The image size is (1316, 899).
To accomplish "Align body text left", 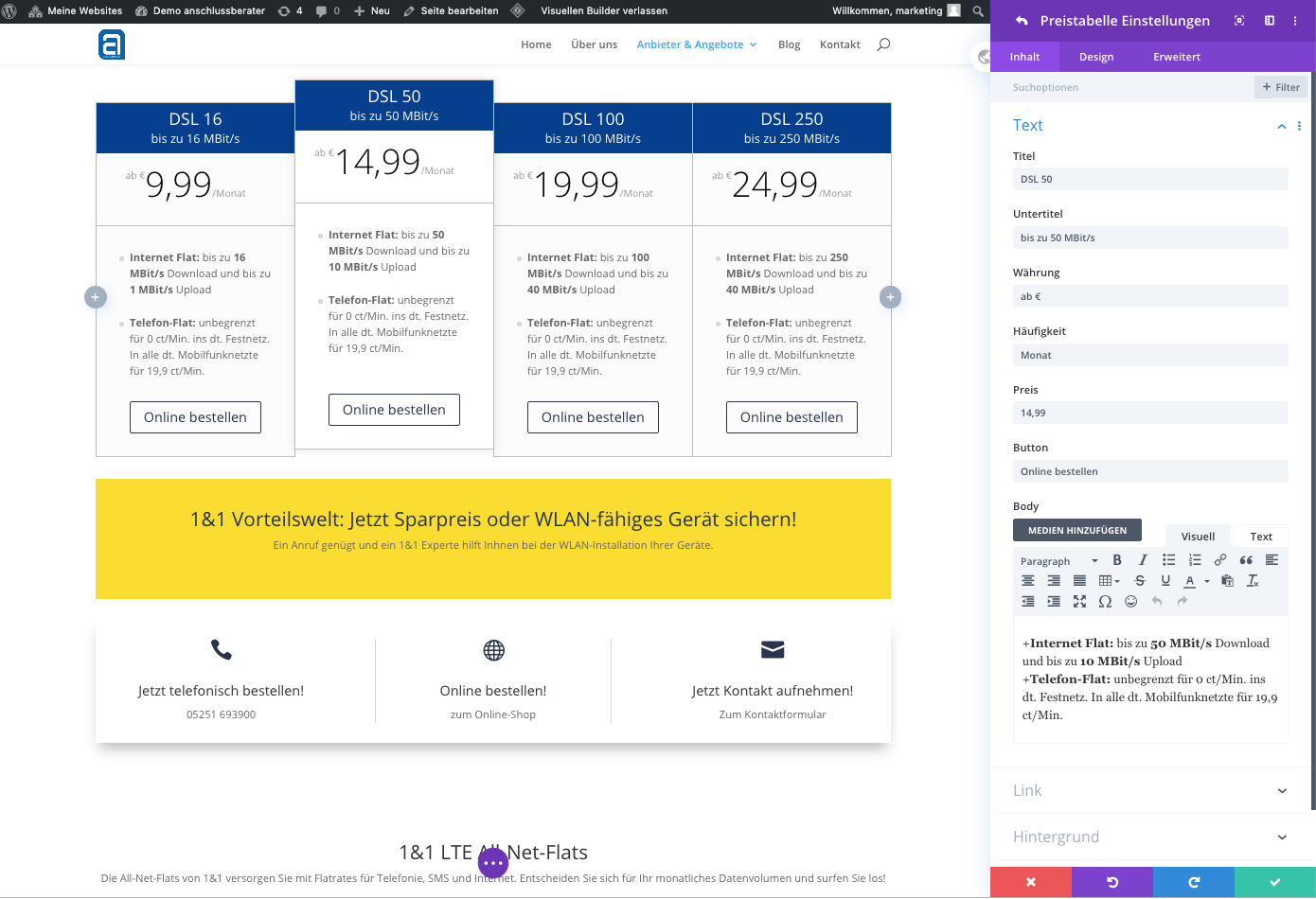I will (1272, 560).
